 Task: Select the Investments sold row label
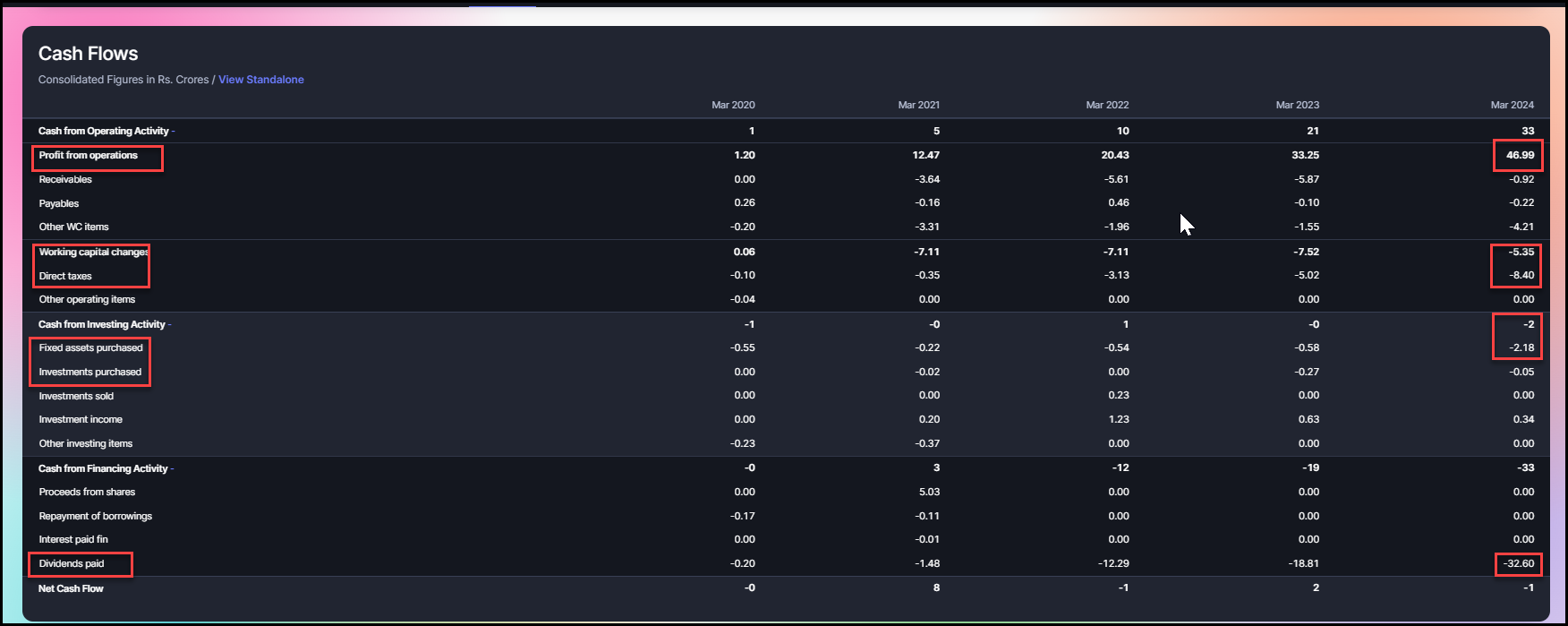(76, 396)
